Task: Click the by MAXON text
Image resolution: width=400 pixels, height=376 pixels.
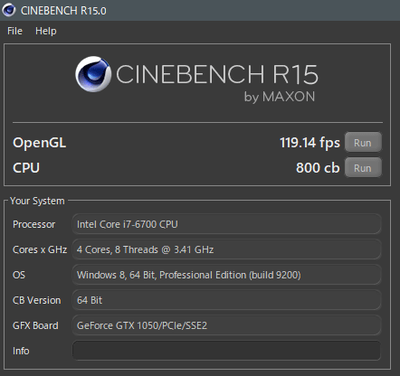Action: (279, 97)
